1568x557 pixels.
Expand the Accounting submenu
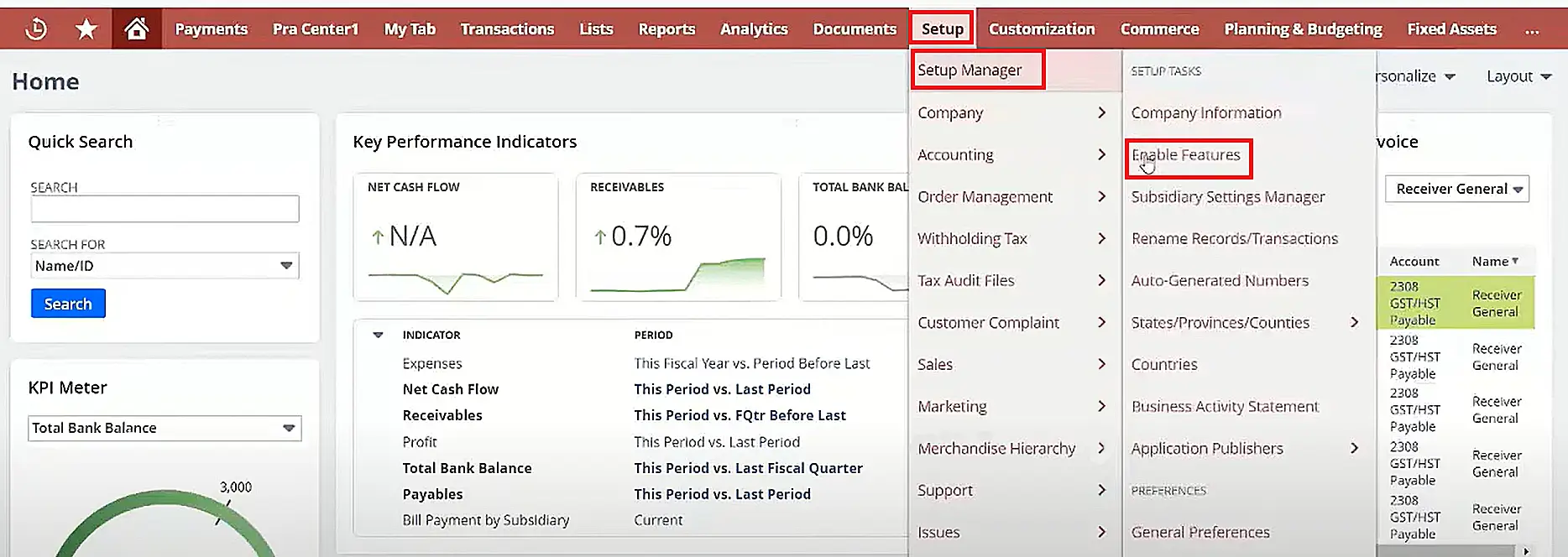[x=1014, y=154]
